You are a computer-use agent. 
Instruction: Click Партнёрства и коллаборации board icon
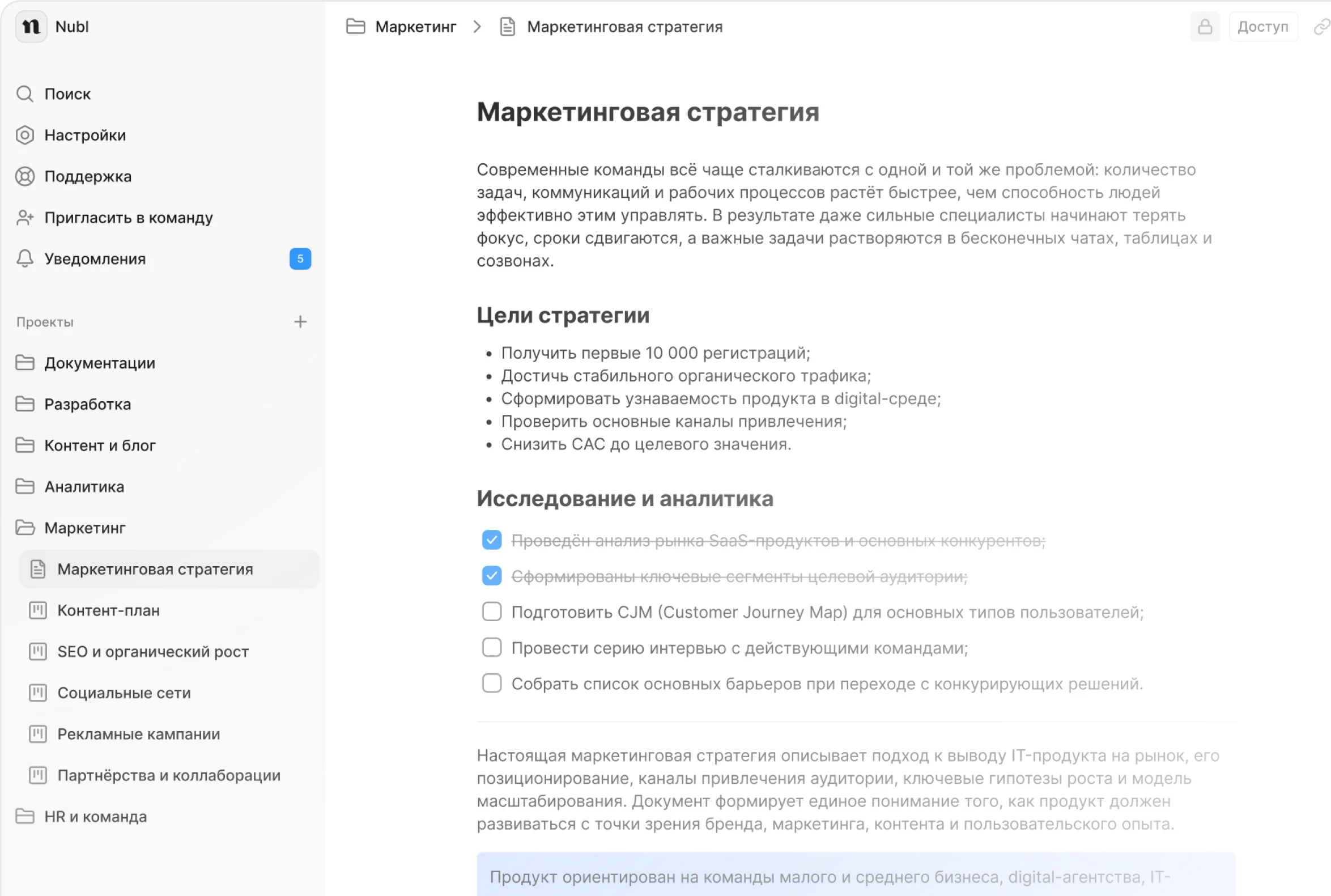(38, 775)
